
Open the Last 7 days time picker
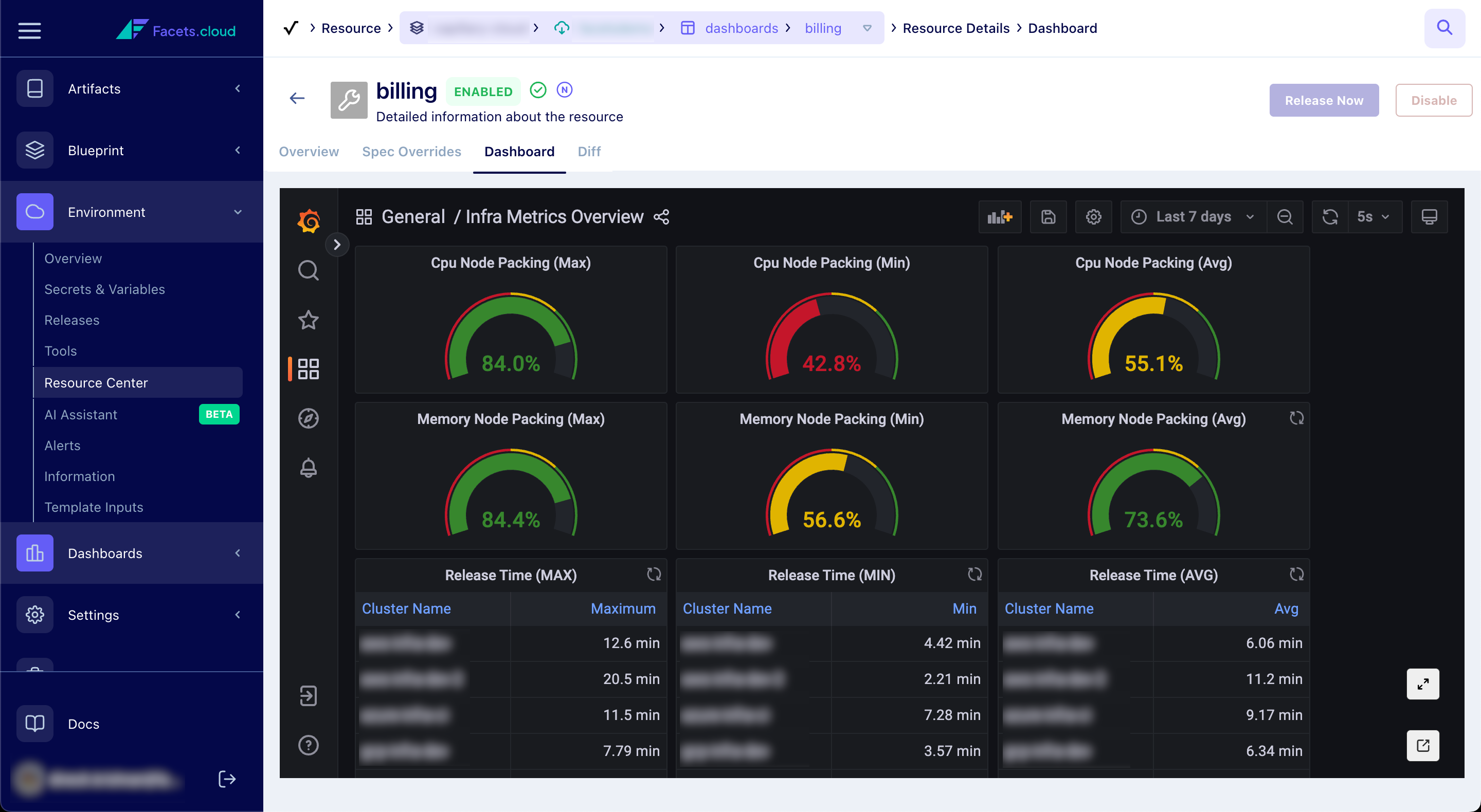[1193, 217]
